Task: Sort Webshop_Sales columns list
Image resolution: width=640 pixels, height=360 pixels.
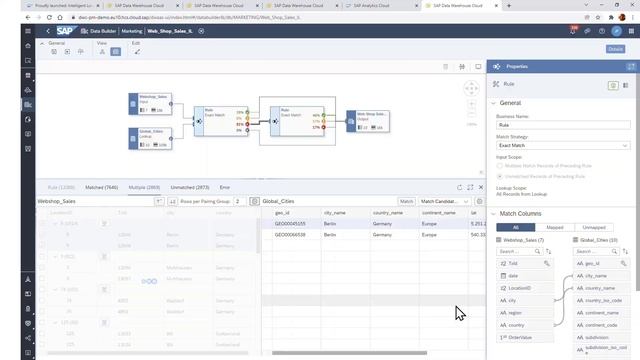Action: click(548, 251)
